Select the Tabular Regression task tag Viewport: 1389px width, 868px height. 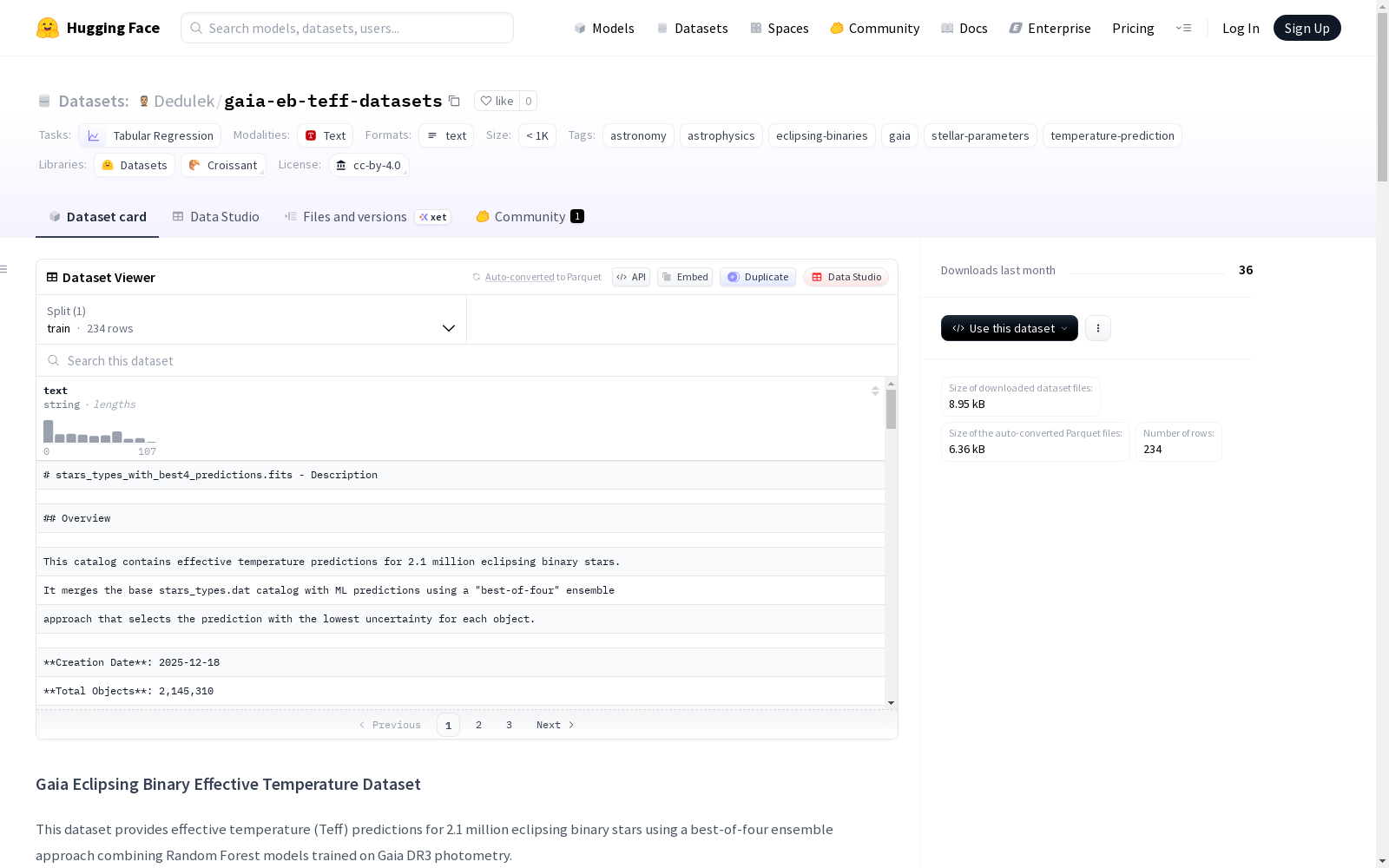(x=149, y=135)
